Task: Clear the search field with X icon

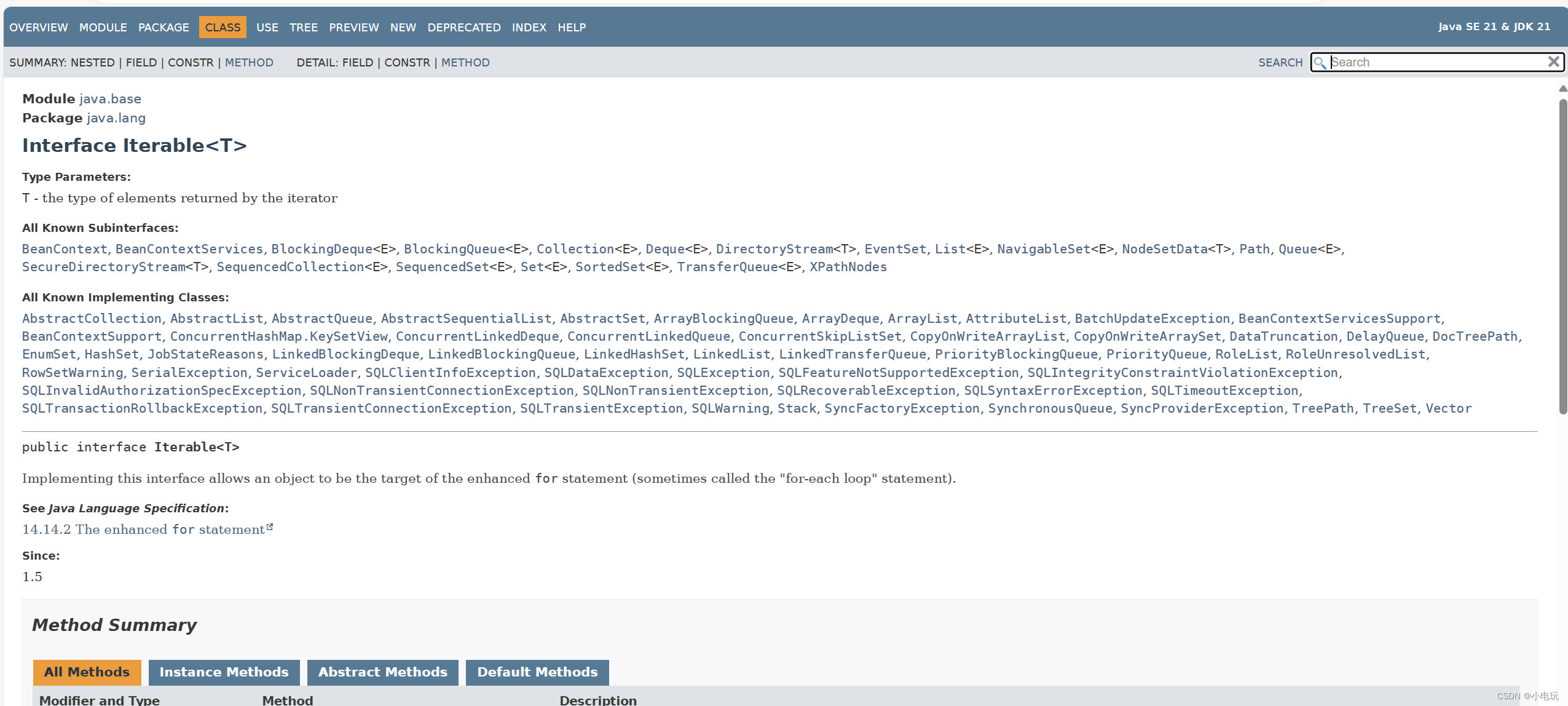Action: click(x=1553, y=61)
